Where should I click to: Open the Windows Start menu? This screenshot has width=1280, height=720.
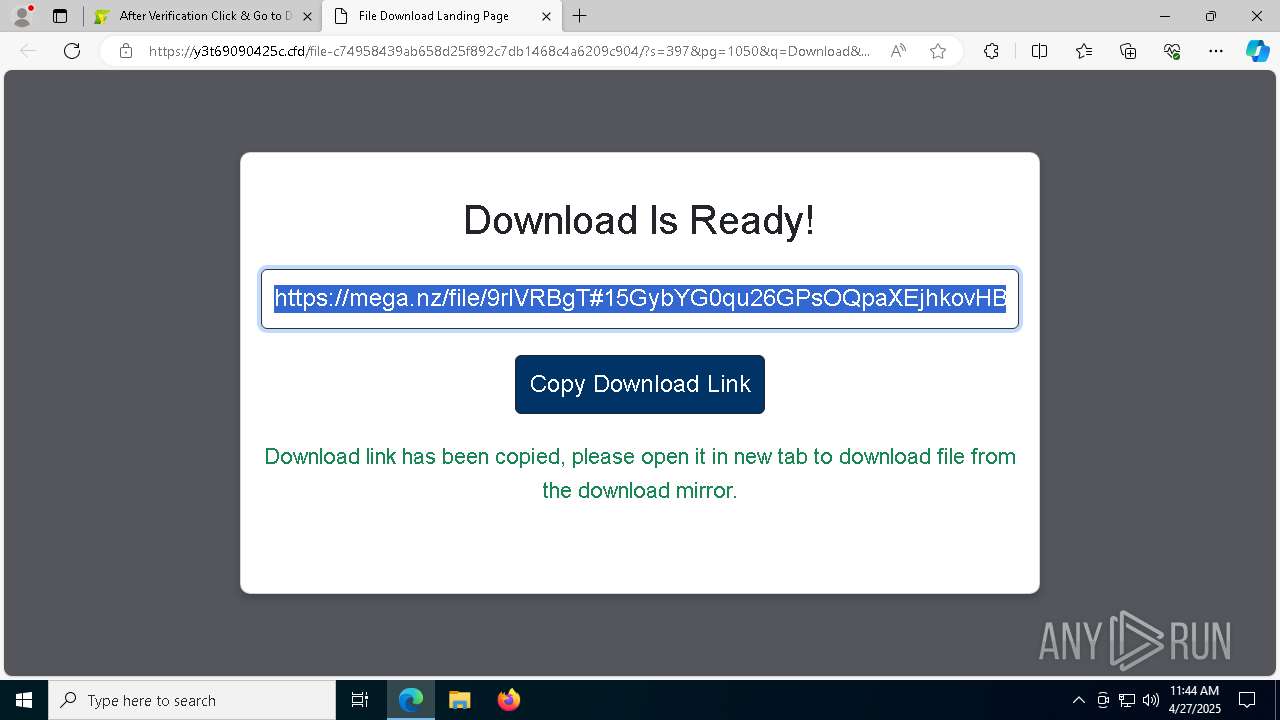[24, 700]
